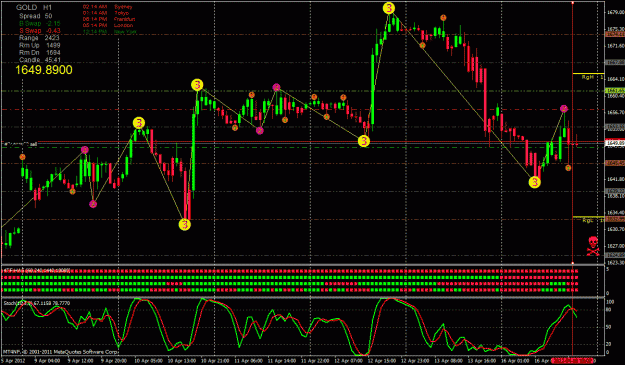
Task: Click the large yellow 1649.8900 price
Action: click(44, 70)
